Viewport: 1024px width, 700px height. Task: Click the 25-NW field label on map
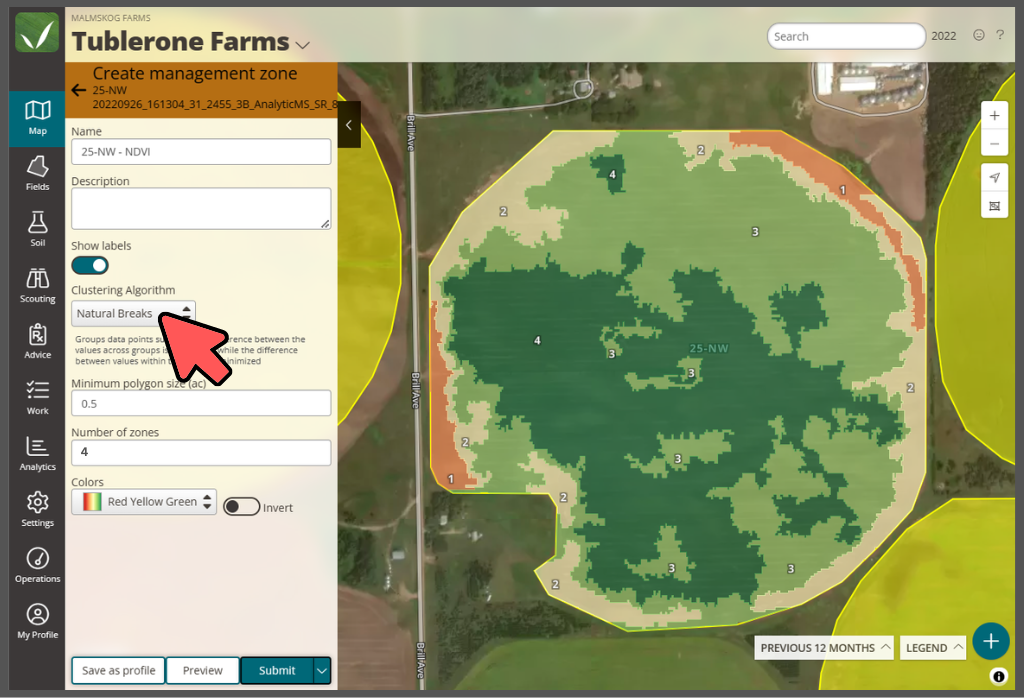709,349
